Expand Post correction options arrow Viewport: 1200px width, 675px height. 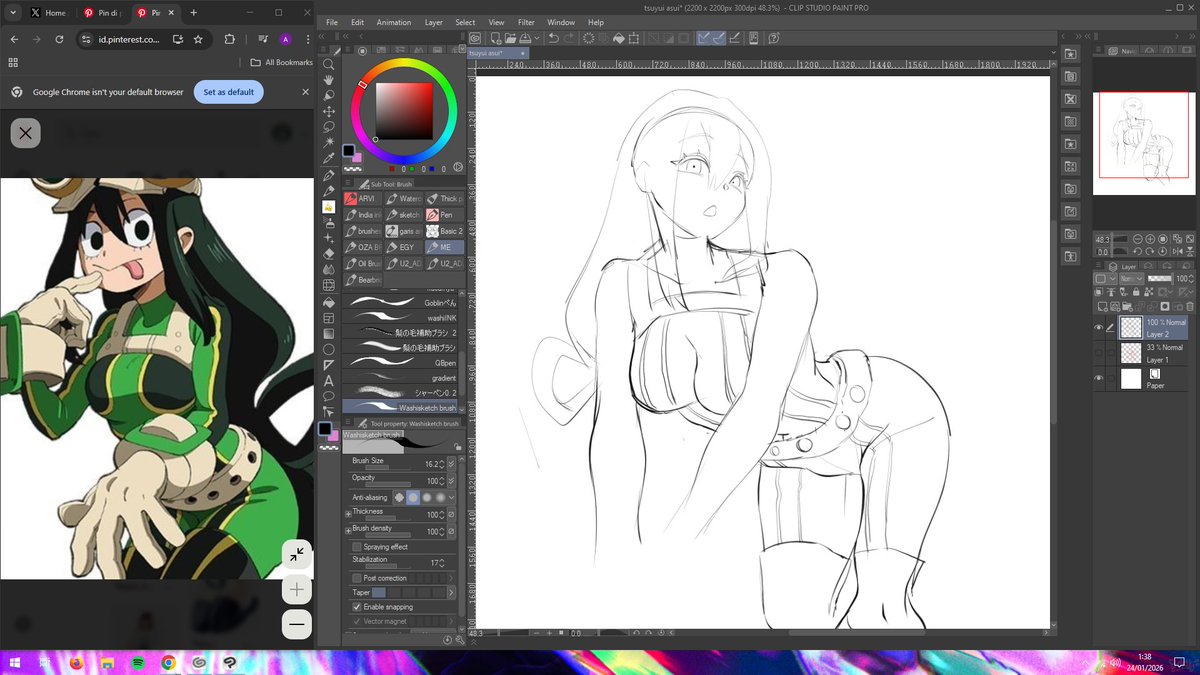pos(451,578)
